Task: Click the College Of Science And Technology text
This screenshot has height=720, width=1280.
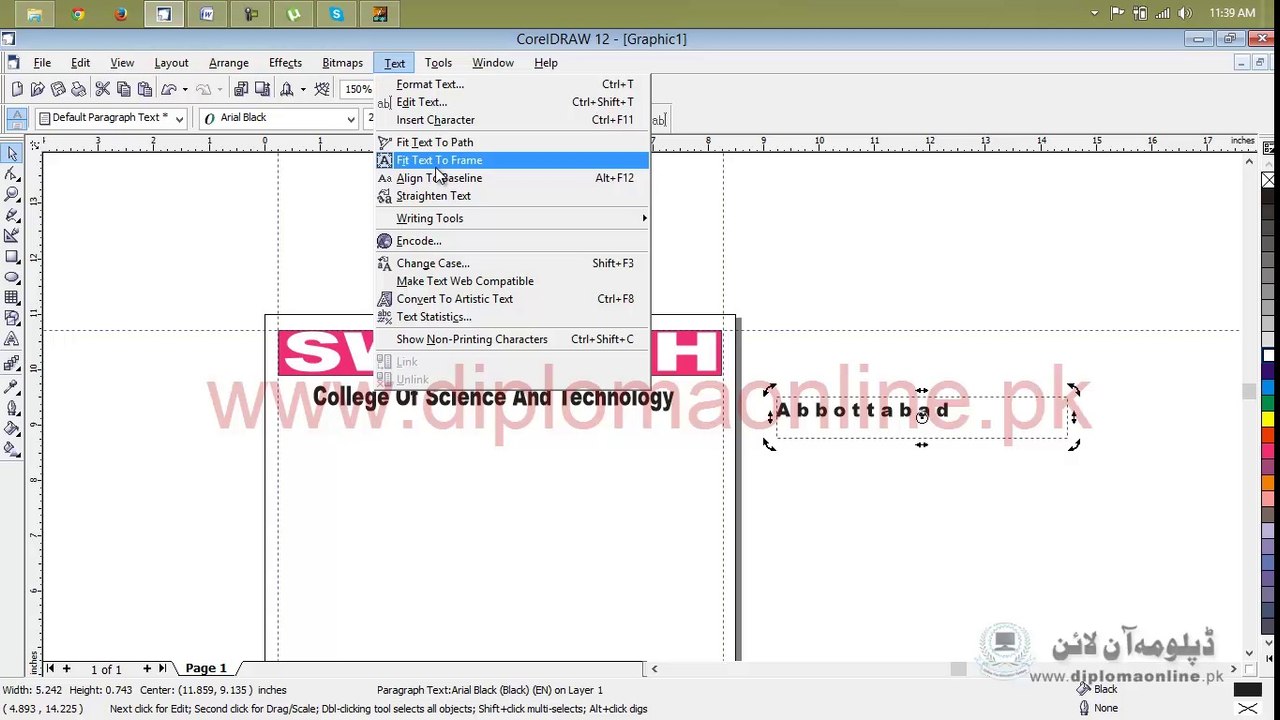Action: (x=493, y=397)
